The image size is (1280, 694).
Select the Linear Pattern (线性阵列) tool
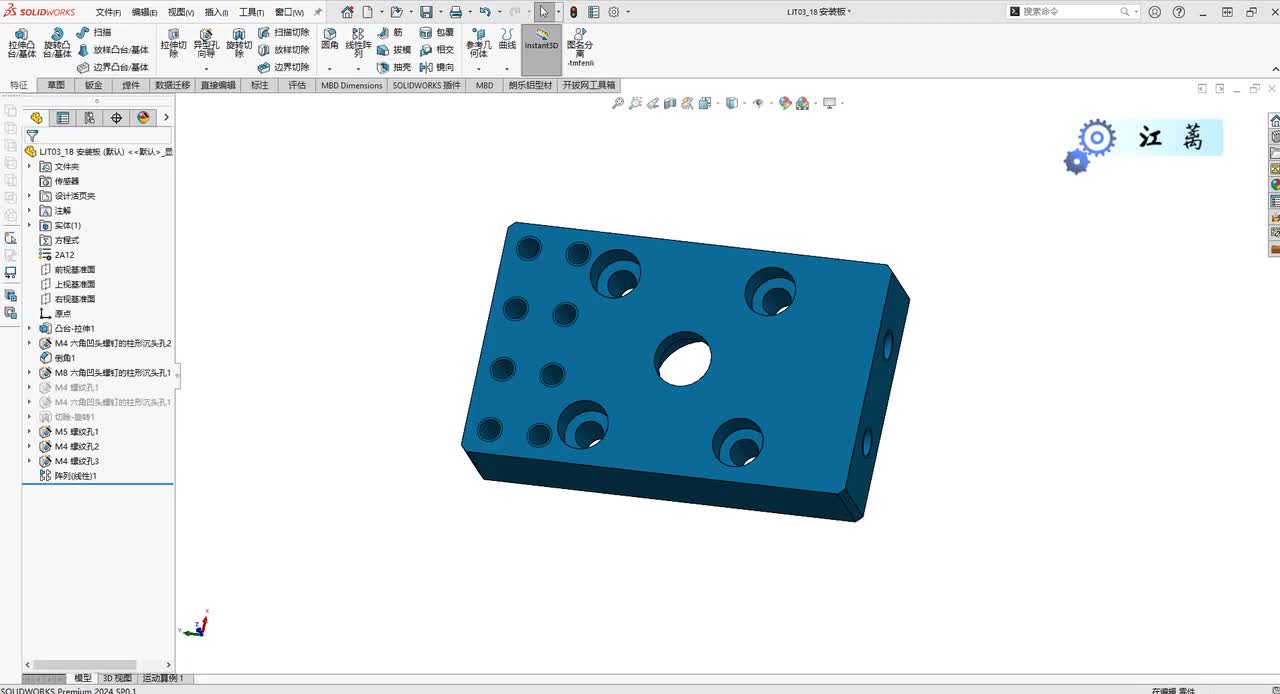click(x=358, y=42)
